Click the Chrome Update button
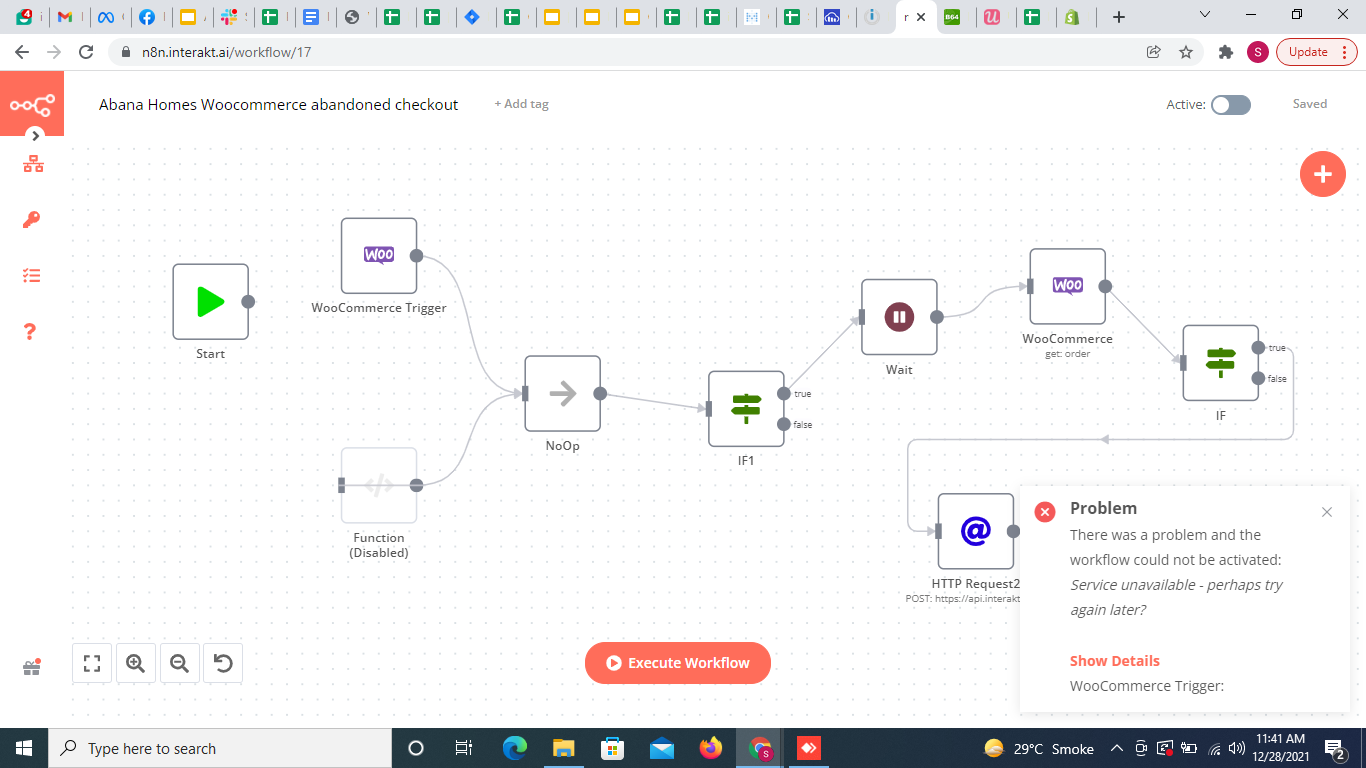The image size is (1366, 768). click(x=1316, y=52)
